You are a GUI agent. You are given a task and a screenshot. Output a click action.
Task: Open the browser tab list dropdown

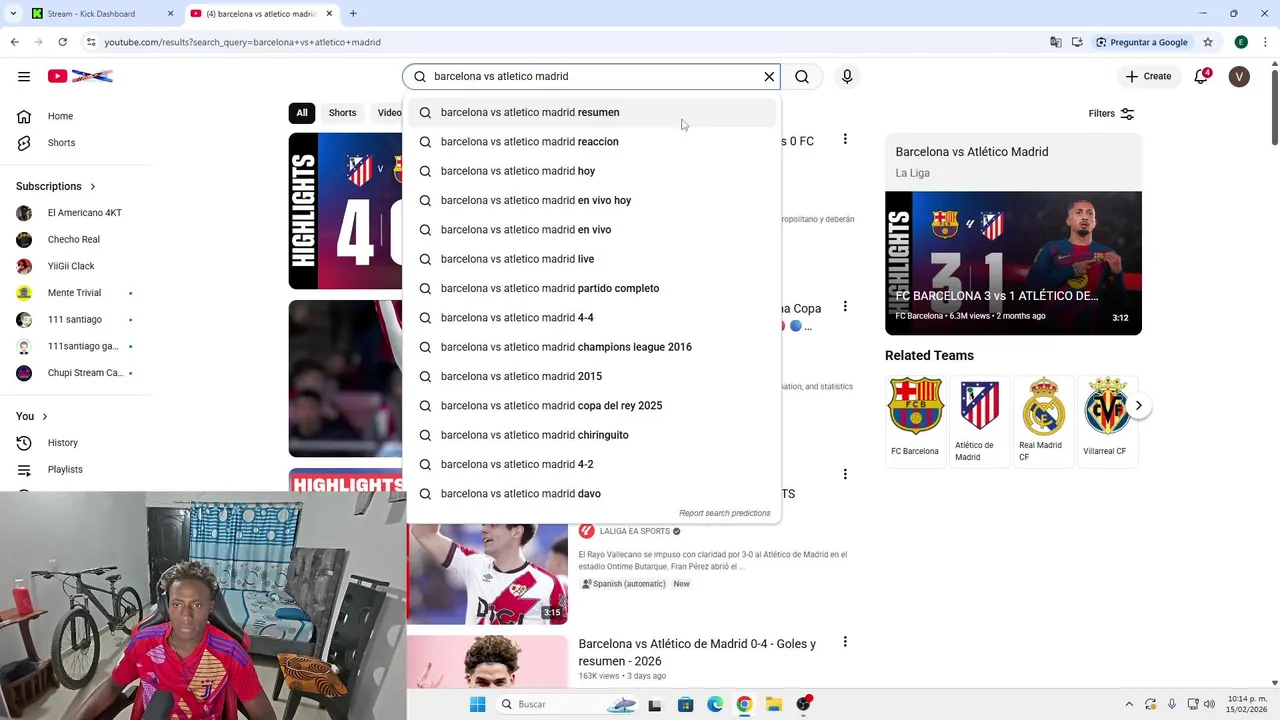point(13,14)
